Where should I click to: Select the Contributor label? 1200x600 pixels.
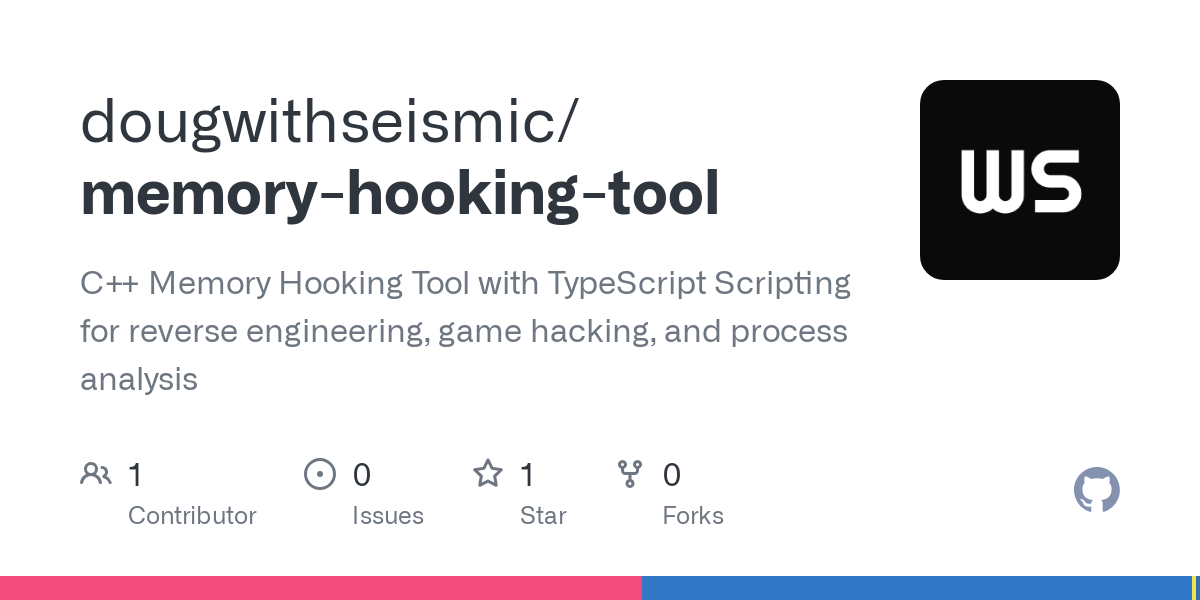coord(192,516)
